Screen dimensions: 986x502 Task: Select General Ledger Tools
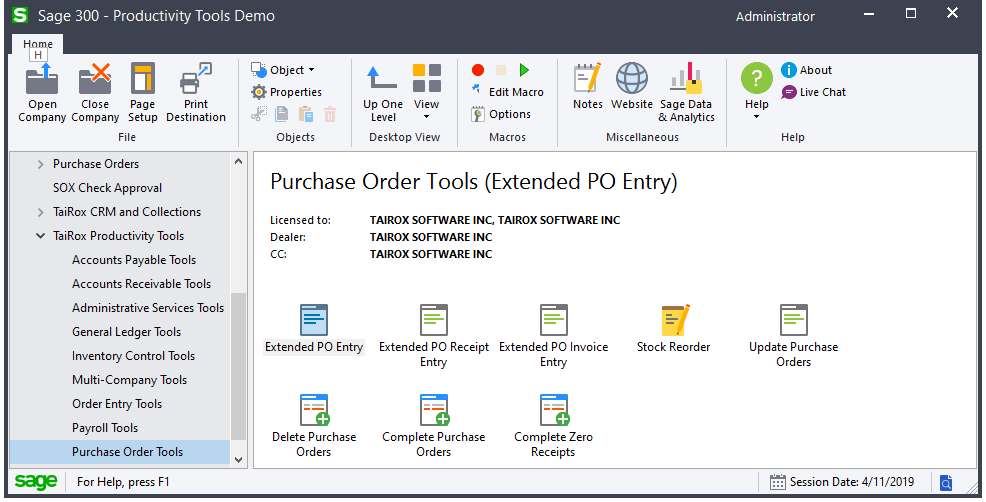(126, 332)
